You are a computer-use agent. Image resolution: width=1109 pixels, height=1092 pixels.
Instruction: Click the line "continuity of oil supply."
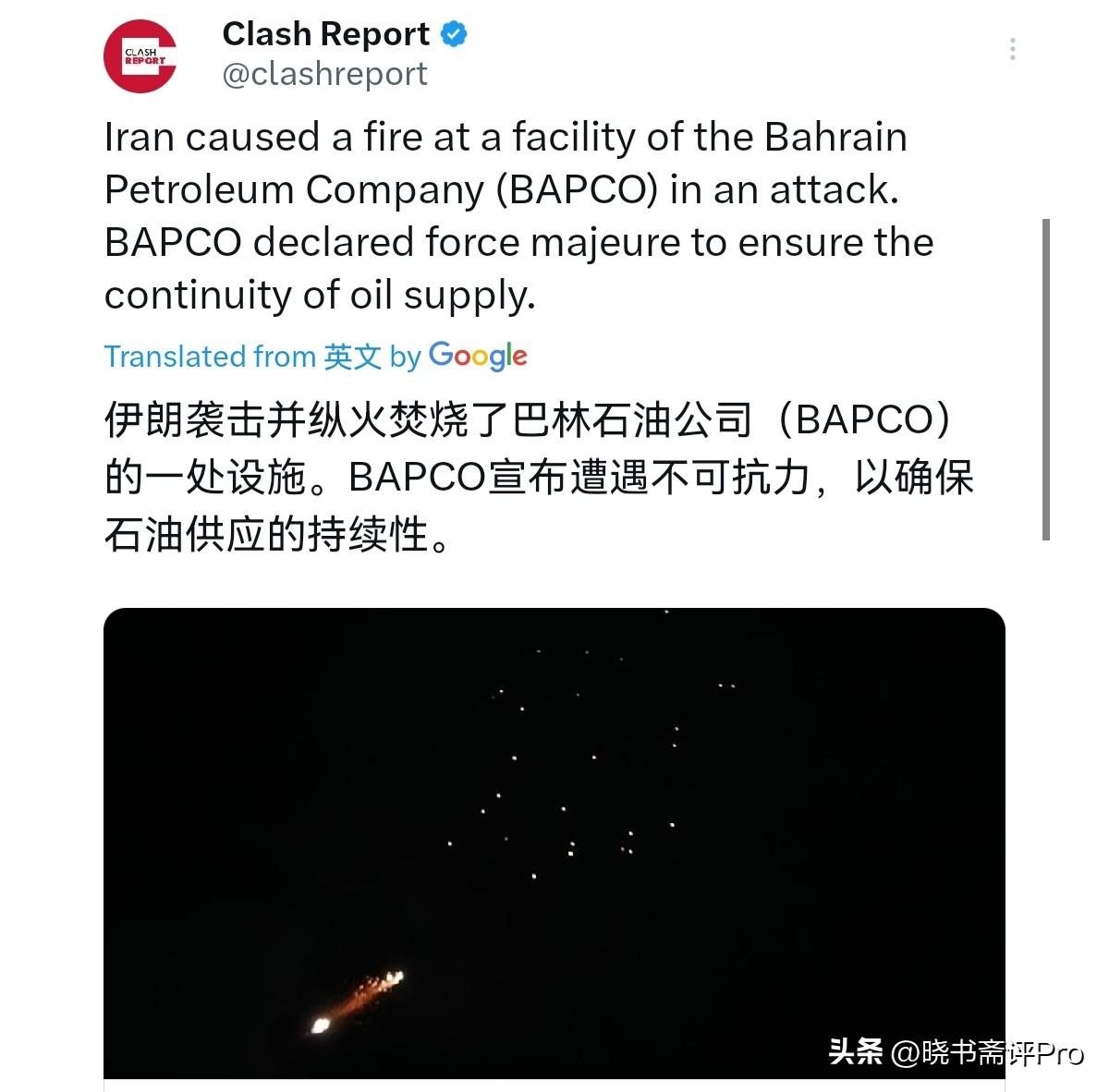click(320, 296)
